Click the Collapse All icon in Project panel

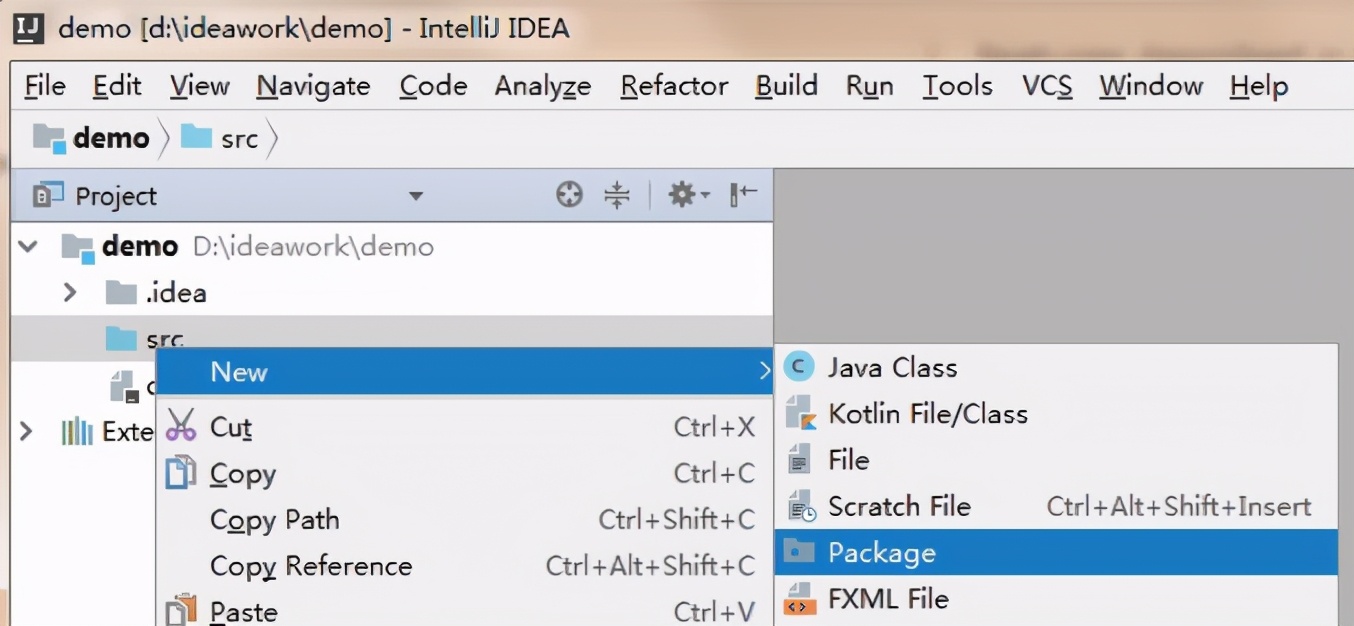coord(617,195)
